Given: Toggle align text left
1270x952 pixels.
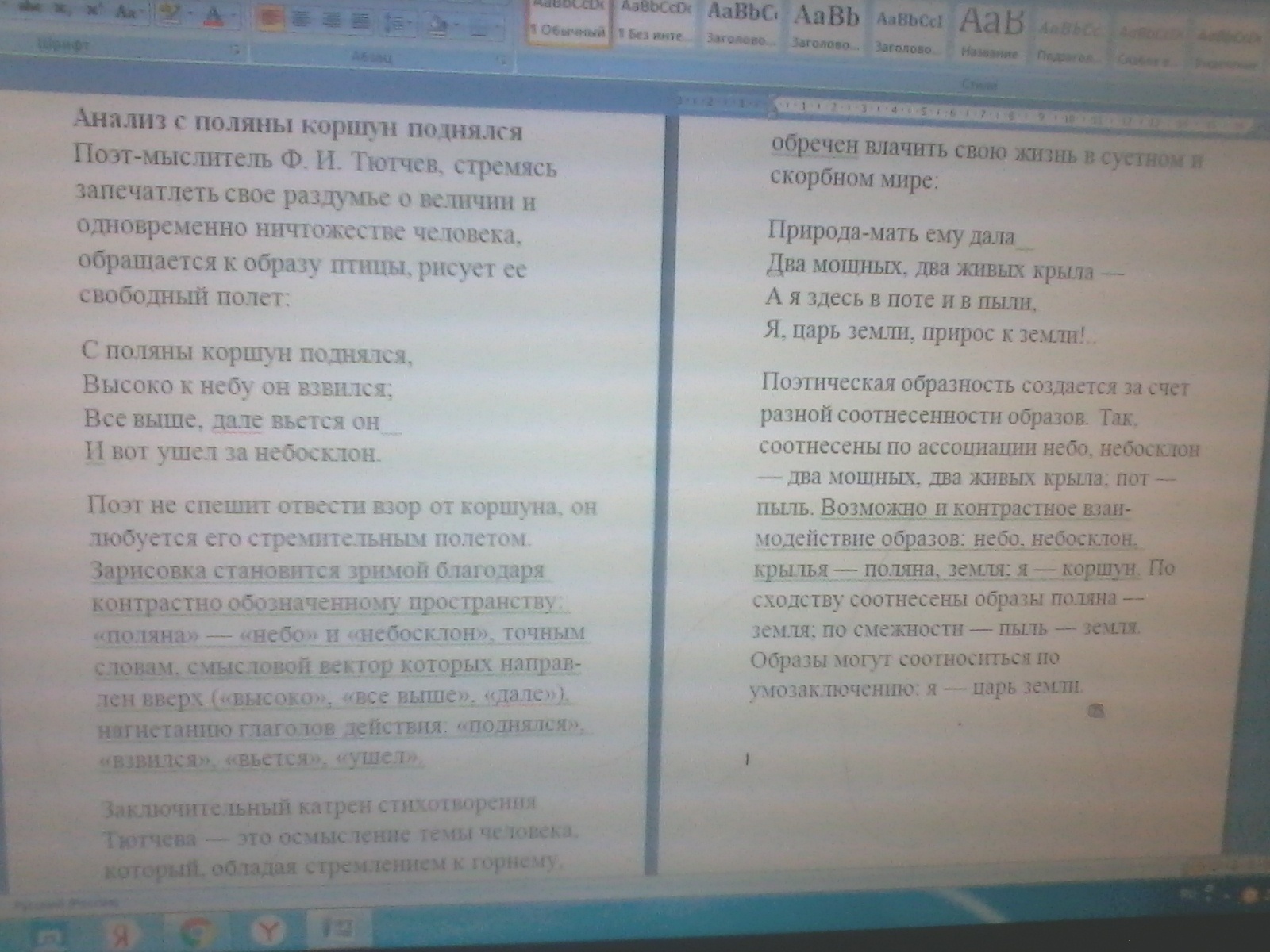Looking at the screenshot, I should click(271, 18).
